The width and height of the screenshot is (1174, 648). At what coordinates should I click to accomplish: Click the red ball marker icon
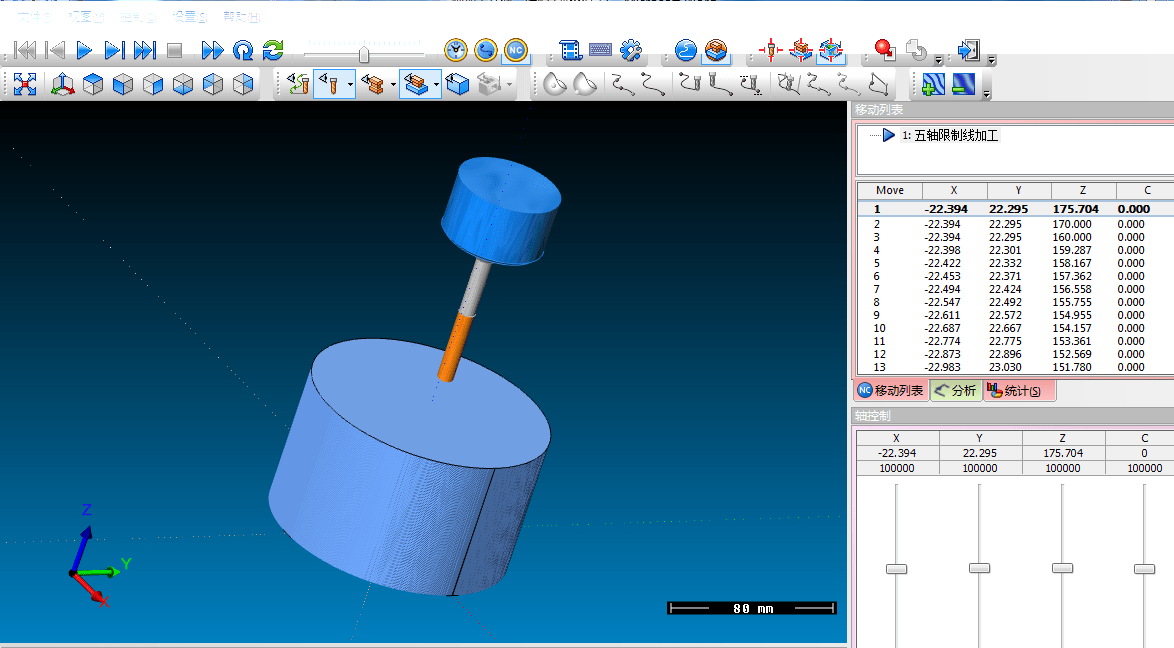[884, 49]
